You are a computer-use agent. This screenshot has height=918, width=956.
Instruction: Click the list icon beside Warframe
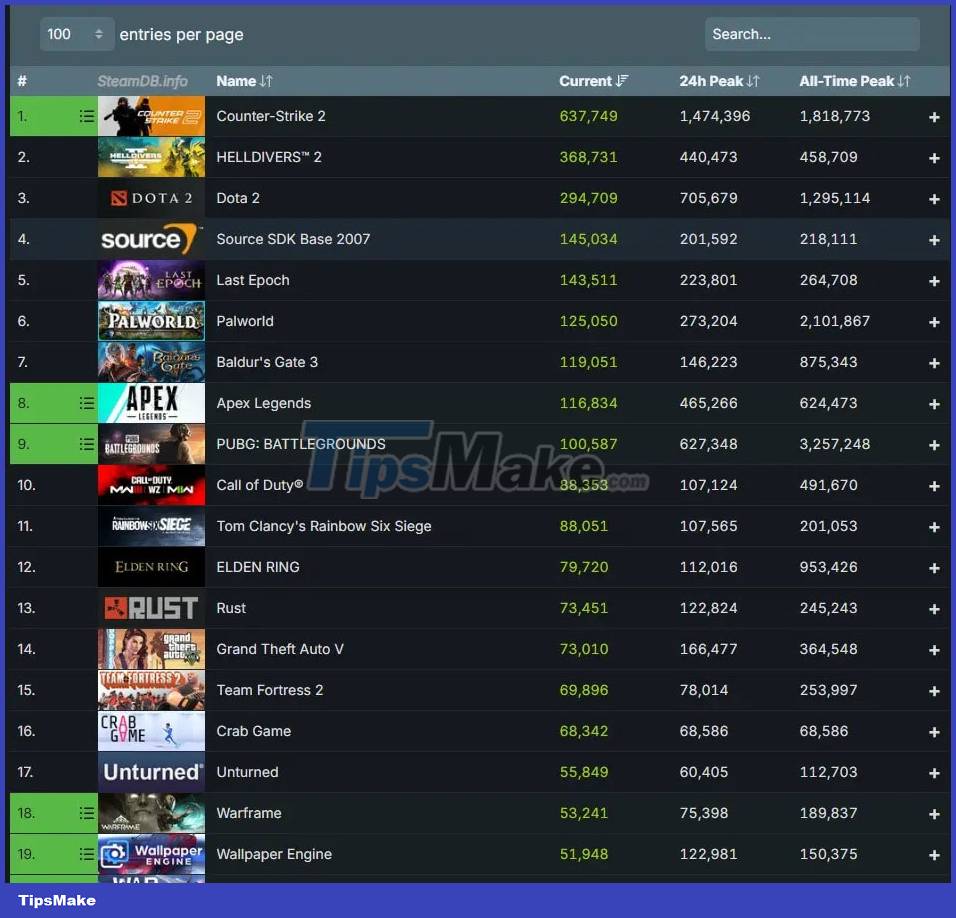[86, 813]
